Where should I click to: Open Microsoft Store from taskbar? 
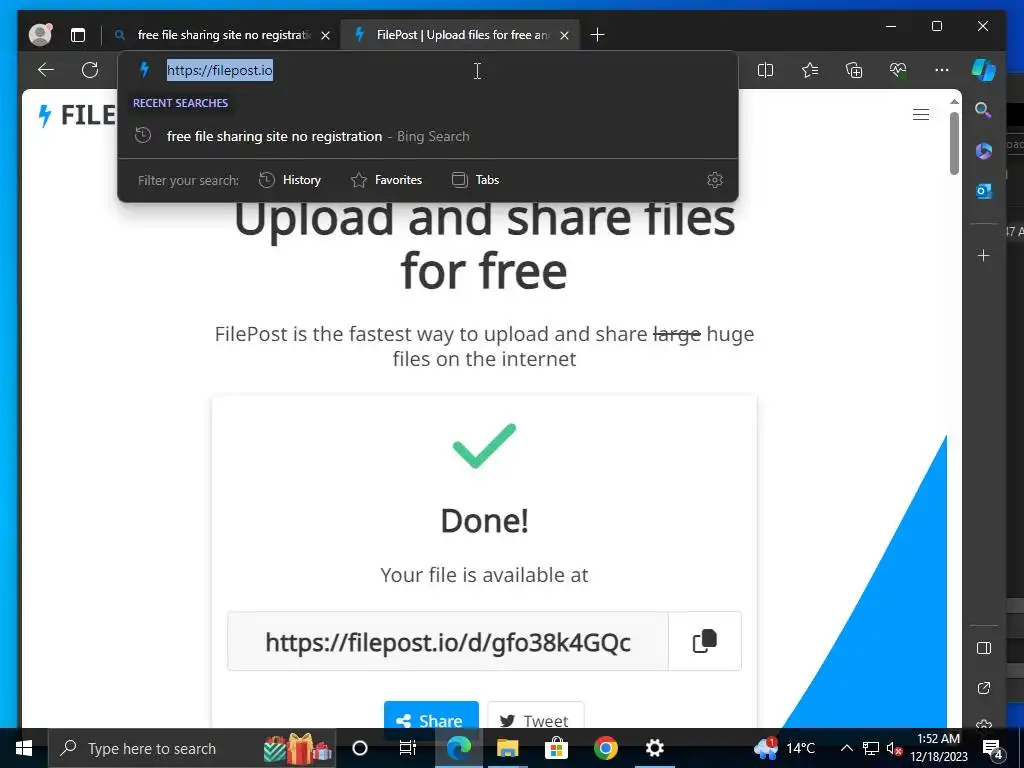556,748
